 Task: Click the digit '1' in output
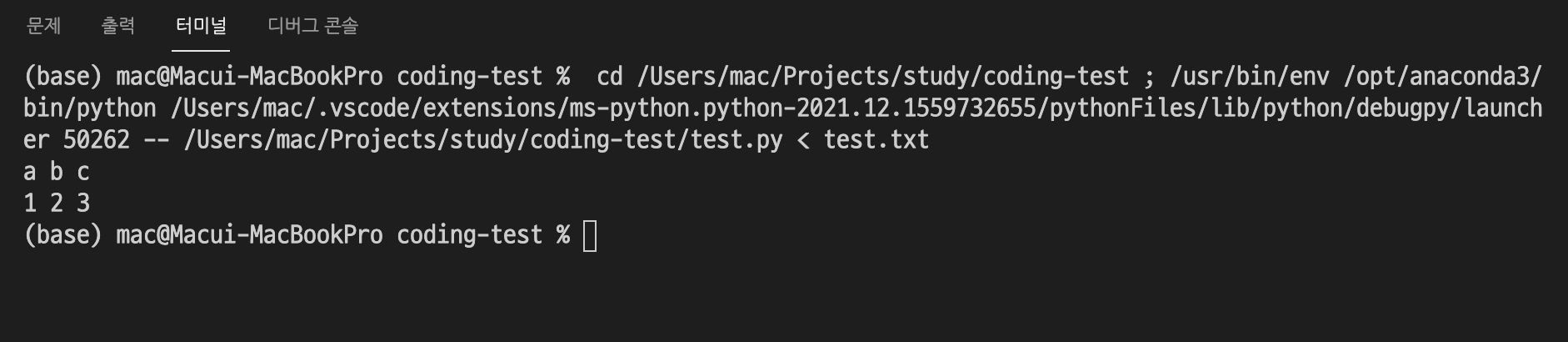click(x=30, y=204)
